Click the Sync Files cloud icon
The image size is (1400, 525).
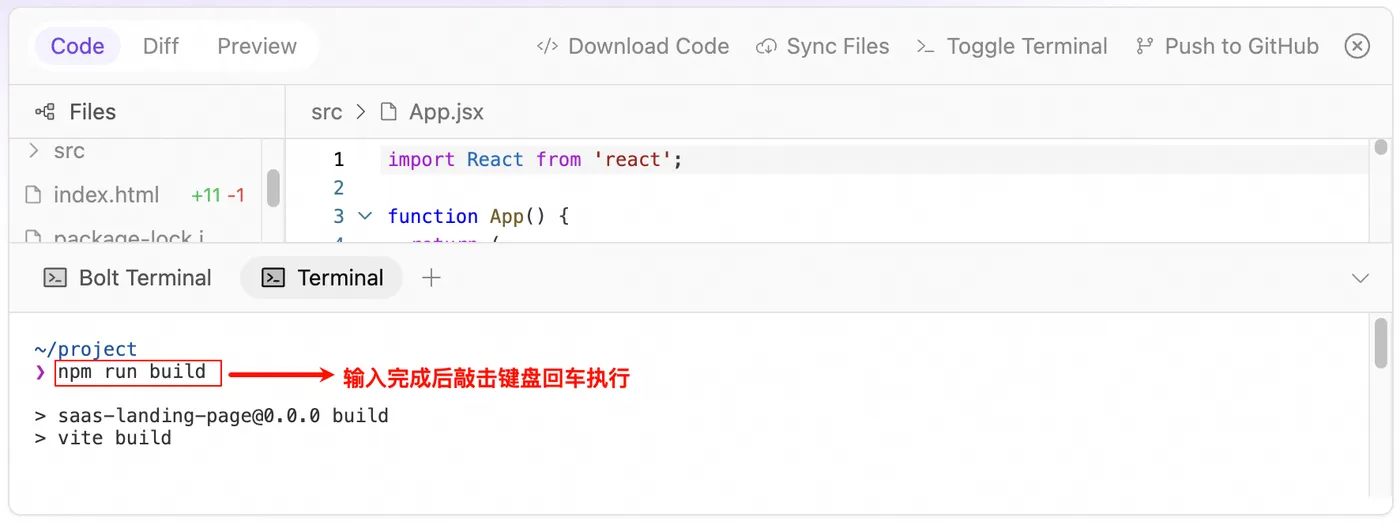[766, 46]
